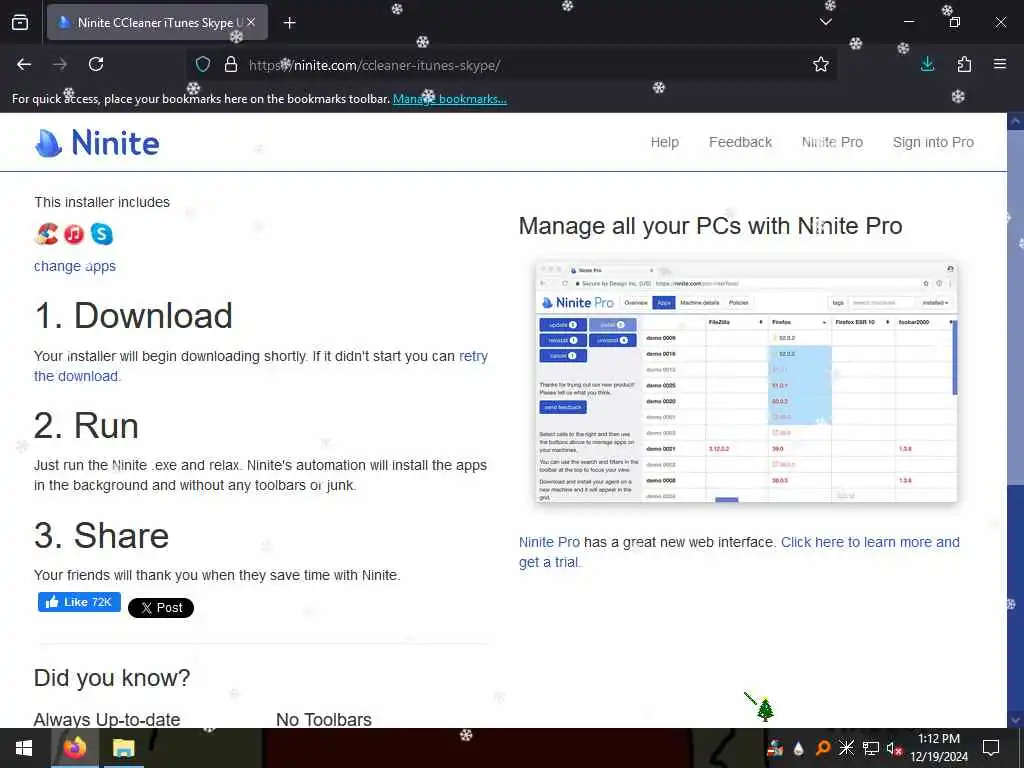Follow the Ninite Pro text link
Image resolution: width=1024 pixels, height=768 pixels.
[x=549, y=542]
